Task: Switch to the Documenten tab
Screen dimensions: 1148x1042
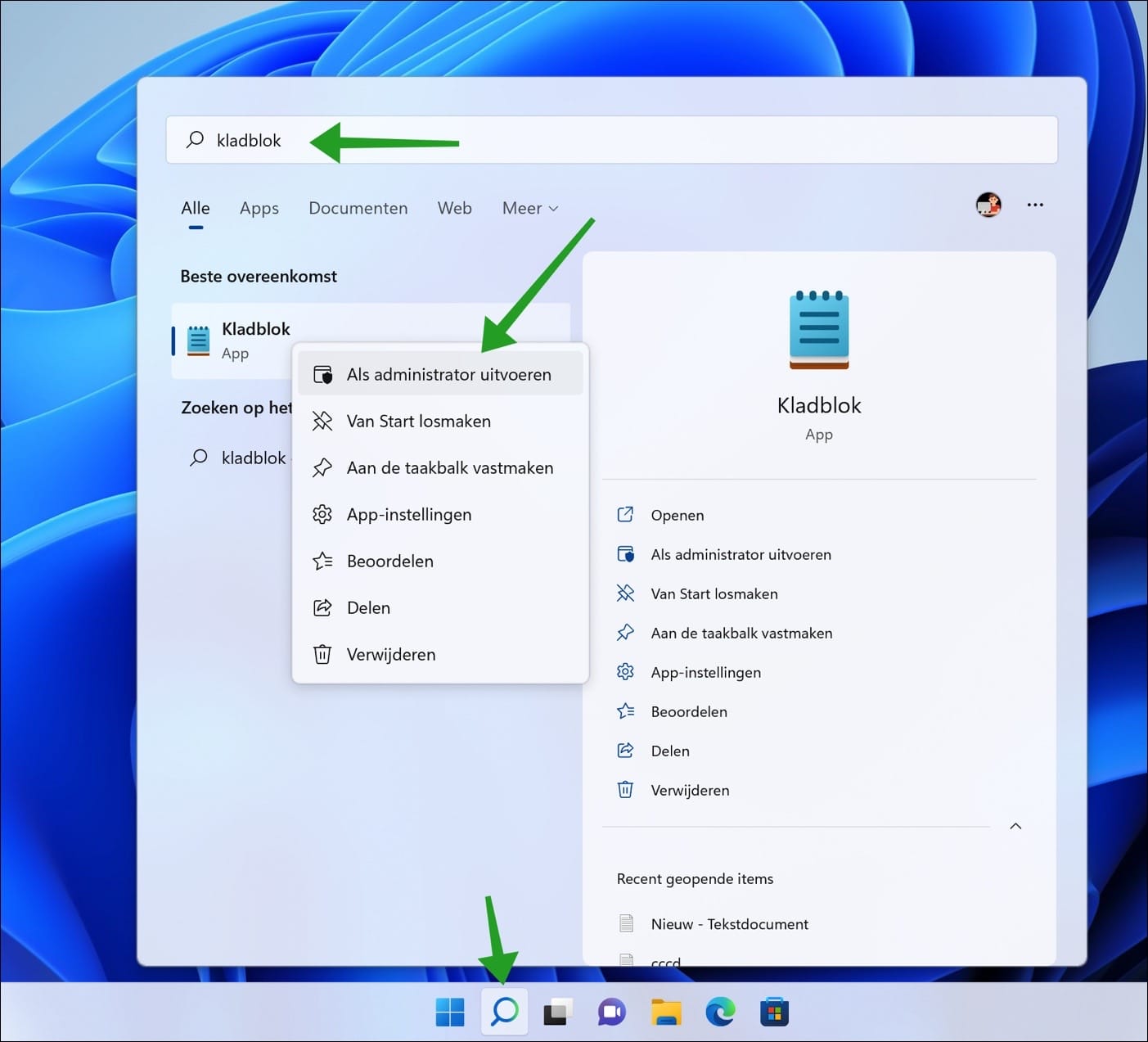Action: click(x=358, y=208)
